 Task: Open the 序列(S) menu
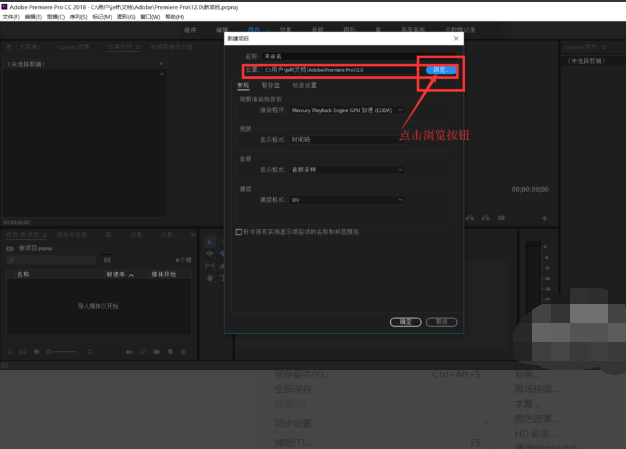[78, 17]
